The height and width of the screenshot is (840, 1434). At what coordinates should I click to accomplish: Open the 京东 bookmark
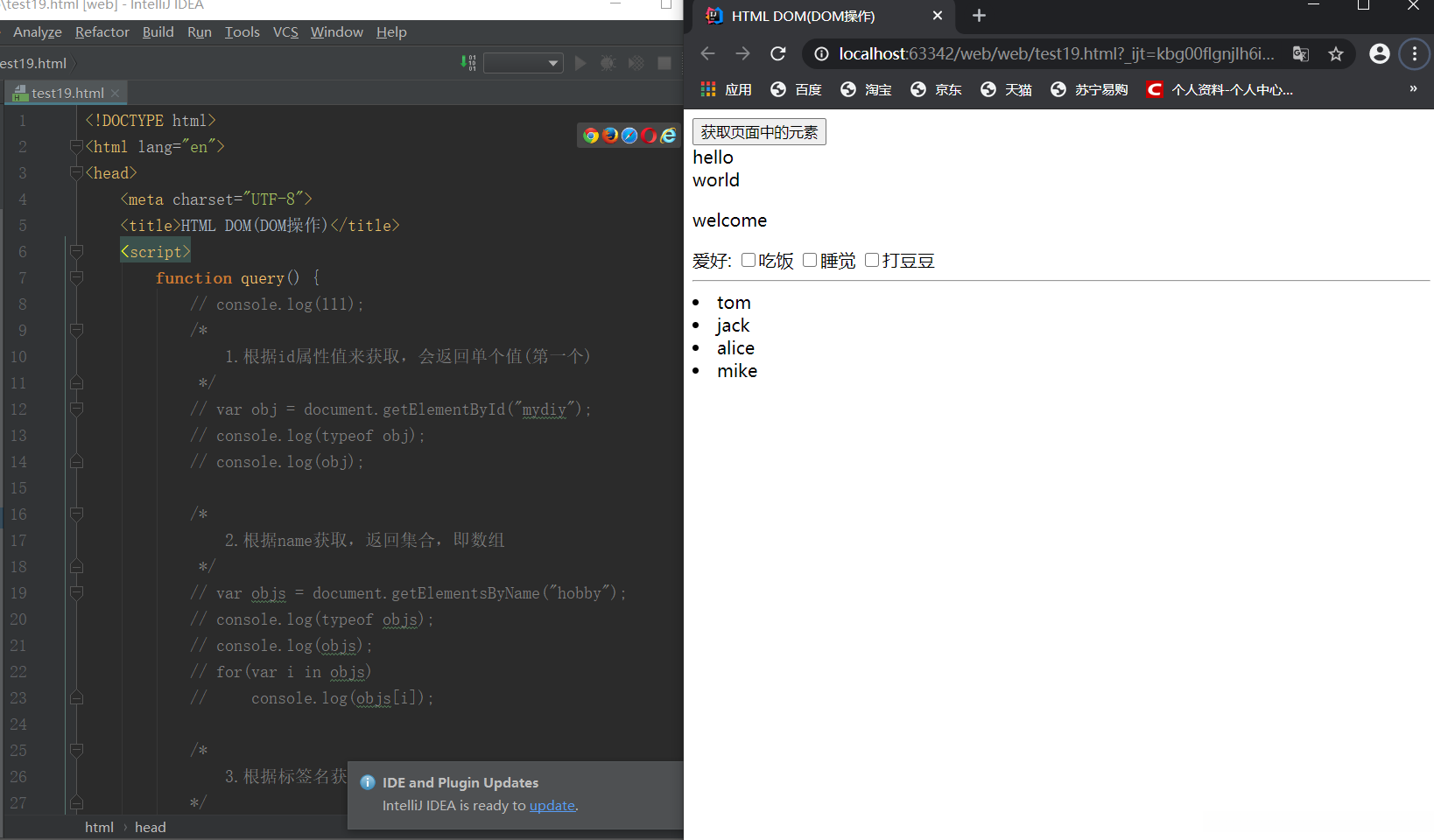click(x=937, y=89)
